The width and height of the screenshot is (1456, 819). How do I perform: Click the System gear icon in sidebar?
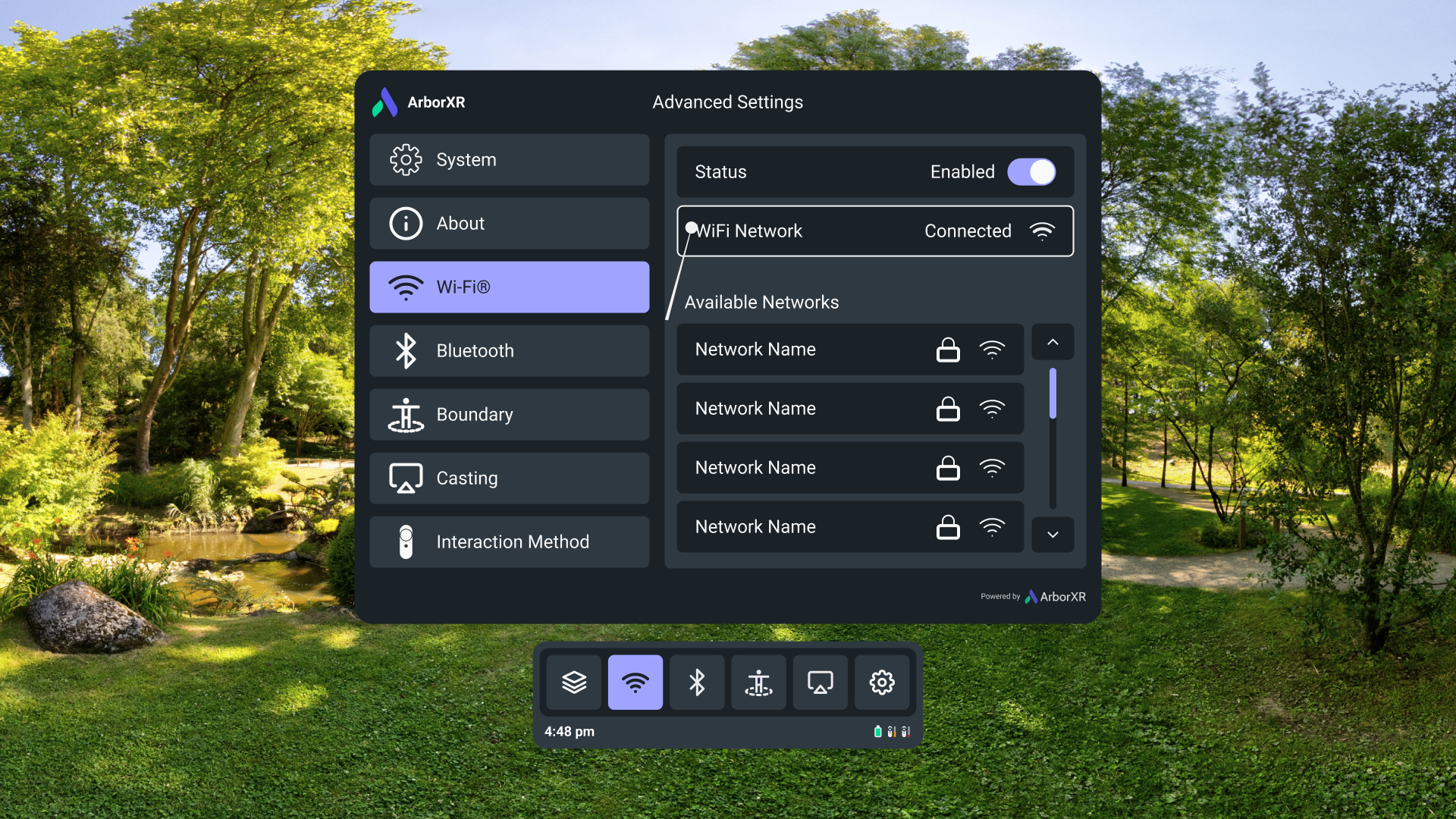point(406,160)
